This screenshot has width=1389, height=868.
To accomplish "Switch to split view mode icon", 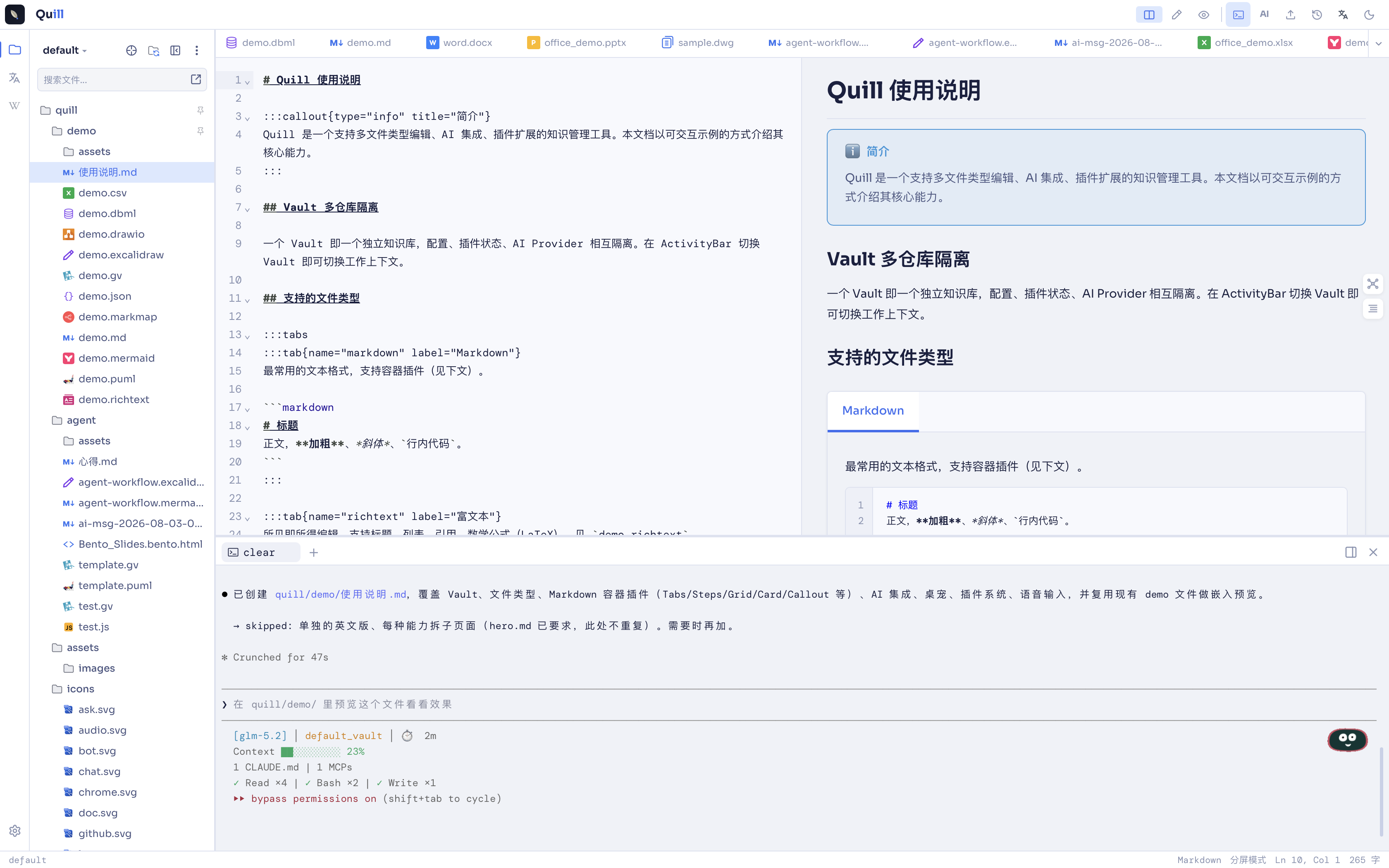I will coord(1148,15).
